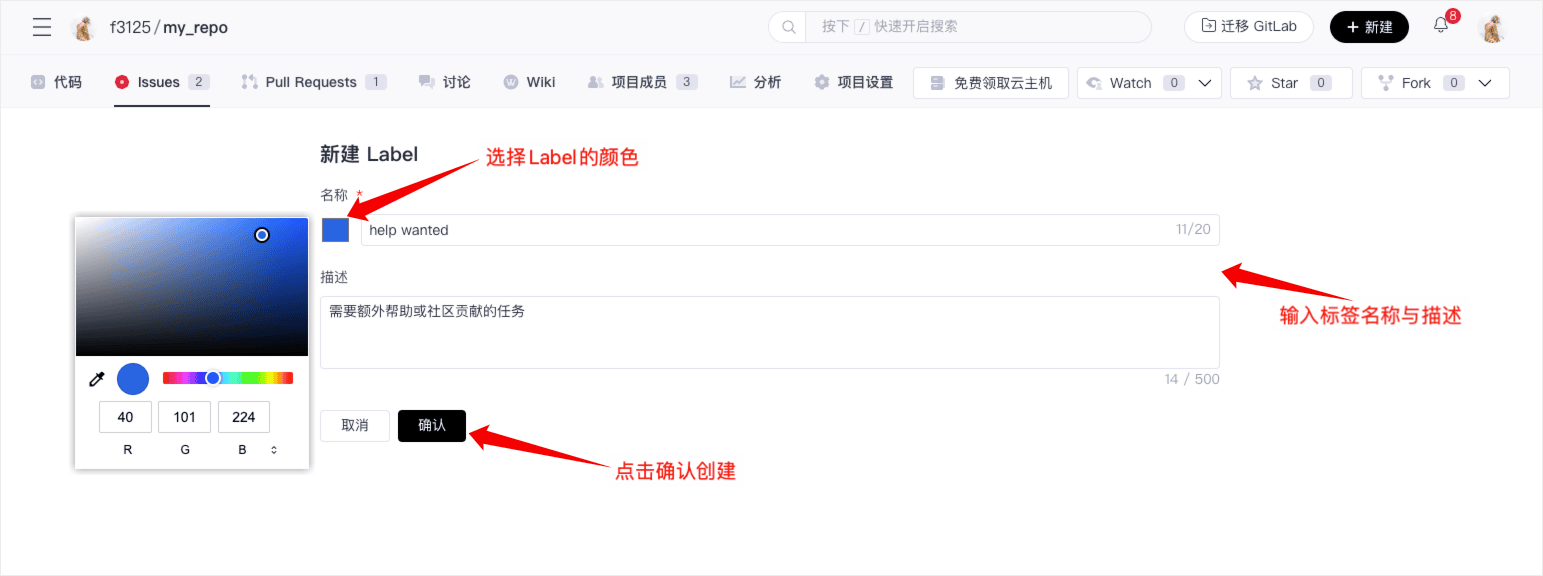Open the user avatar at top right
The height and width of the screenshot is (576, 1543).
tap(1492, 28)
